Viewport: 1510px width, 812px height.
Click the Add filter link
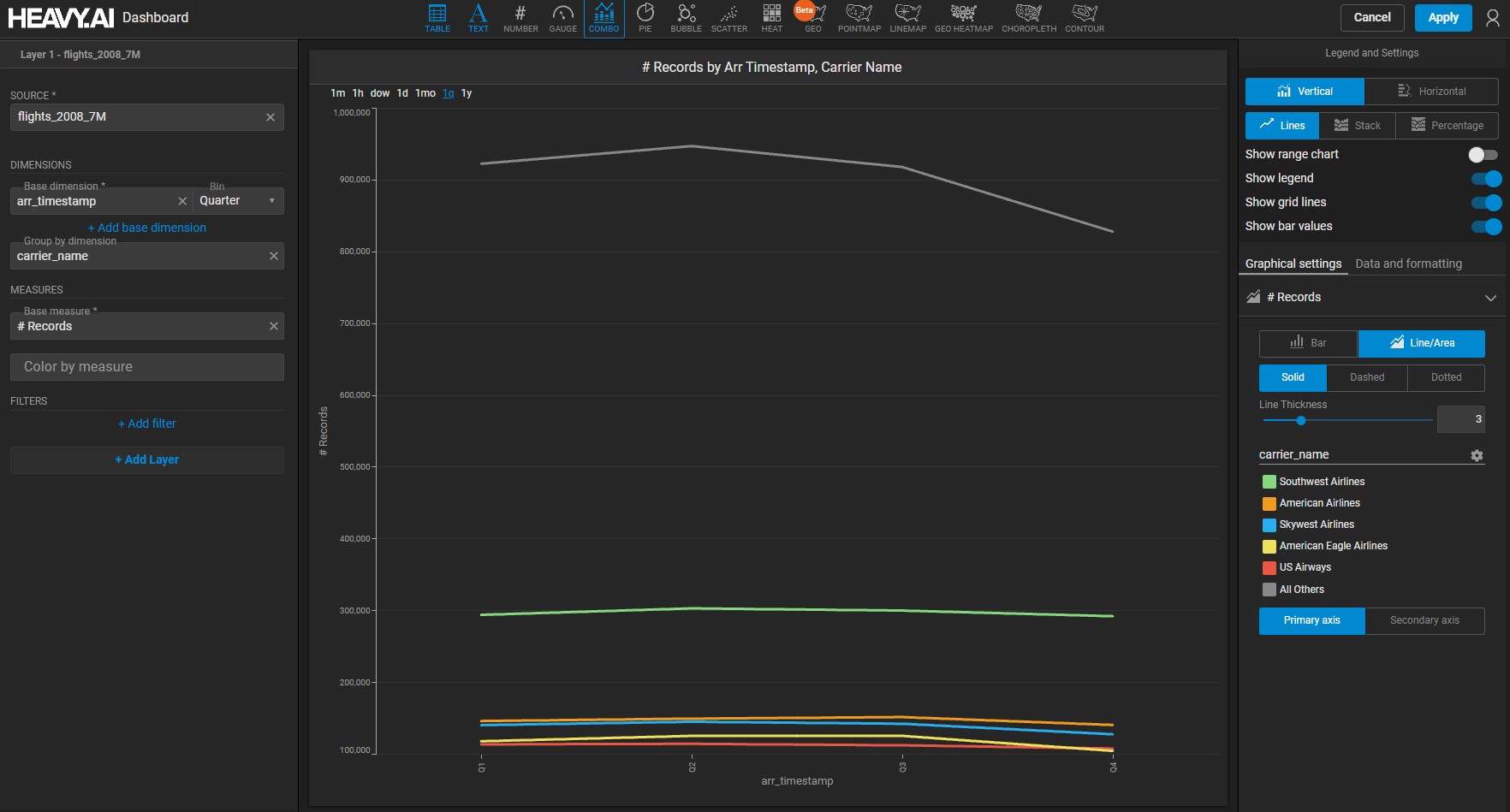click(147, 424)
